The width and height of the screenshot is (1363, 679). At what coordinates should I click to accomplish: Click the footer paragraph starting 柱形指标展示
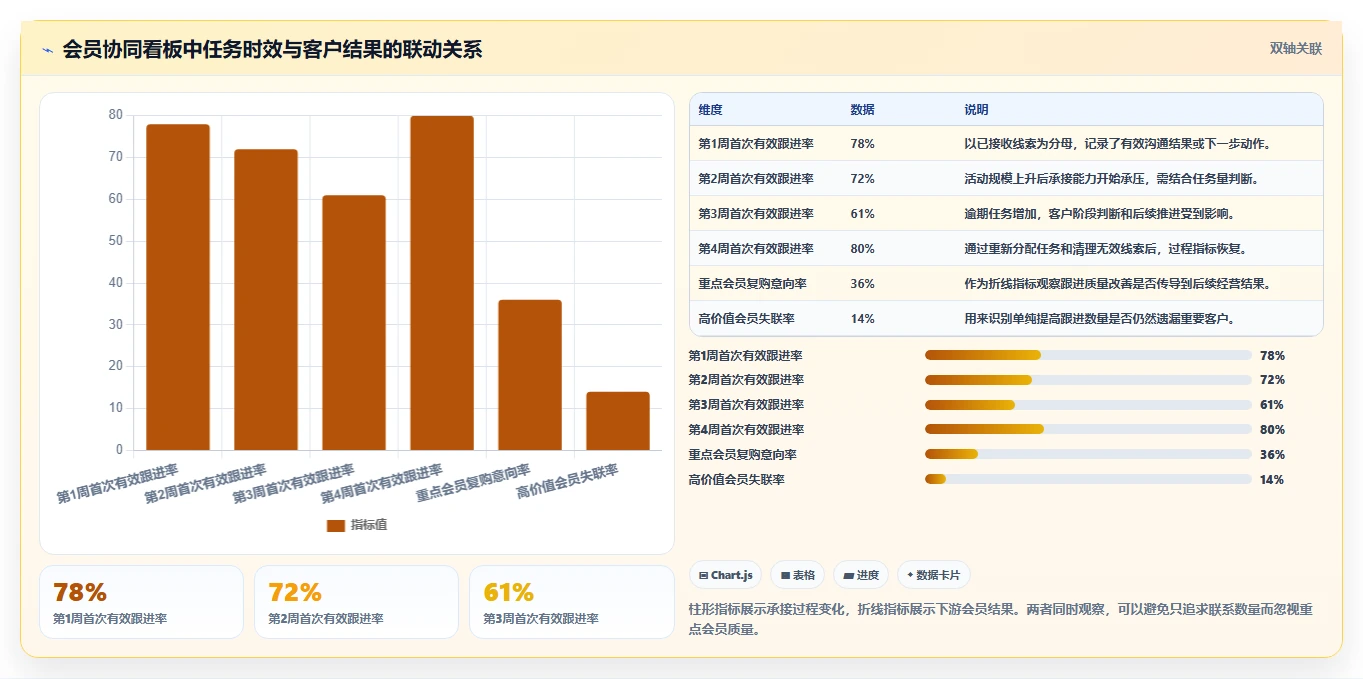click(x=1001, y=619)
